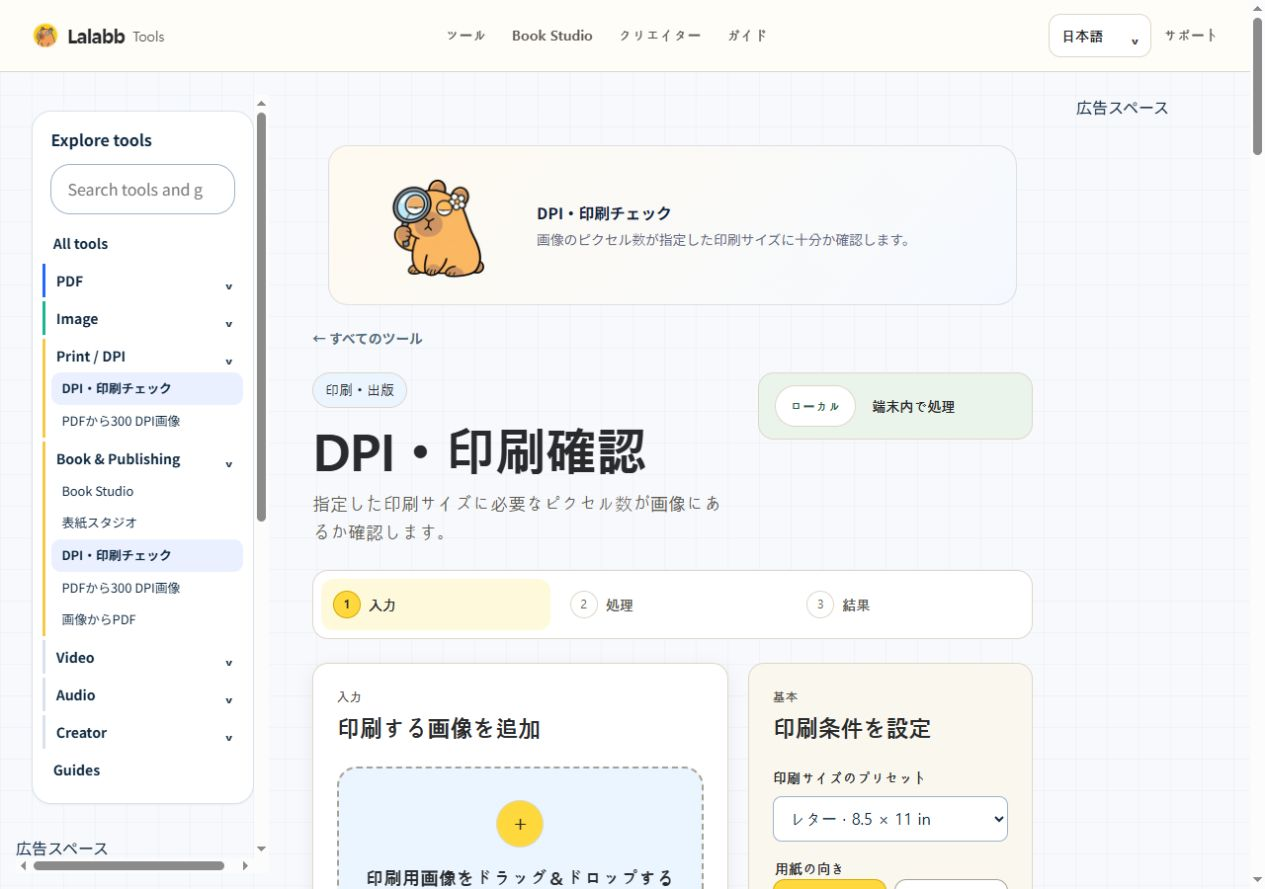Open DPI・印刷チェック under Book & Publishing
Viewport: 1265px width, 889px height.
click(147, 556)
